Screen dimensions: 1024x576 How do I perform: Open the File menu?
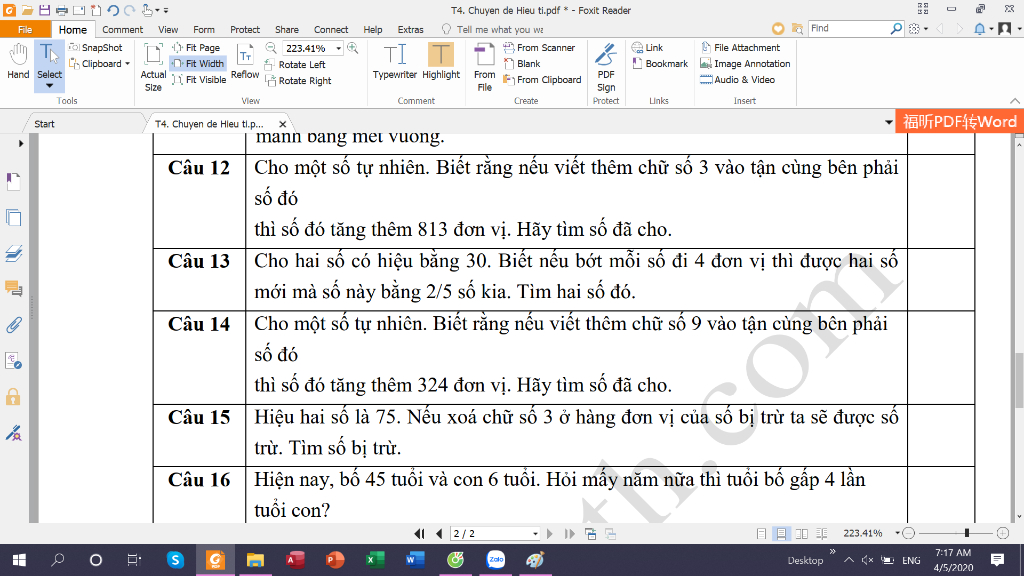point(25,29)
